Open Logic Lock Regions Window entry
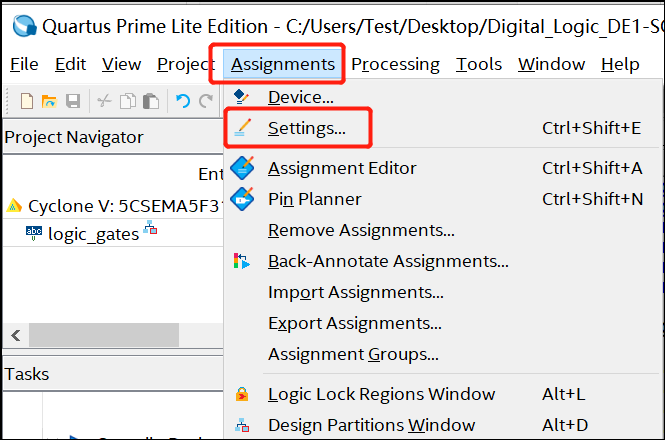This screenshot has width=665, height=440. click(443, 394)
